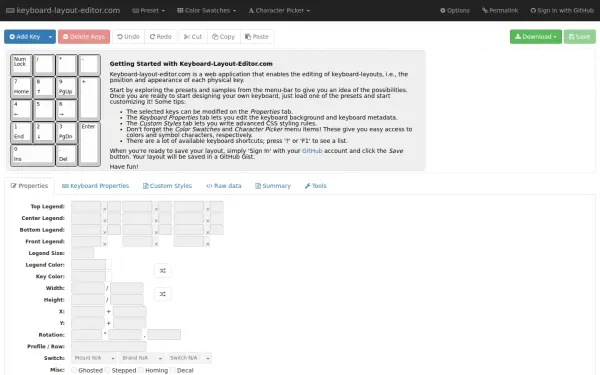
Task: Switch to the Keyboard Properties tab
Action: (x=95, y=186)
